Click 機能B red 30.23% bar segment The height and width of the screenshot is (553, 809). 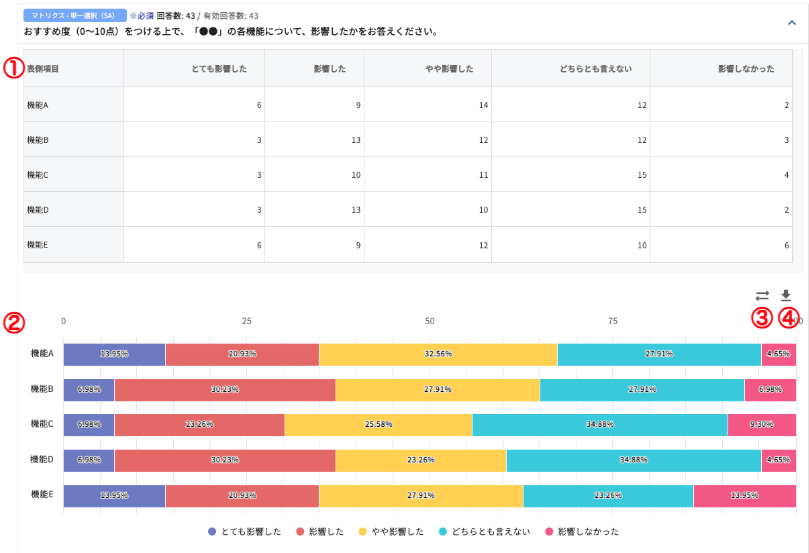[225, 389]
